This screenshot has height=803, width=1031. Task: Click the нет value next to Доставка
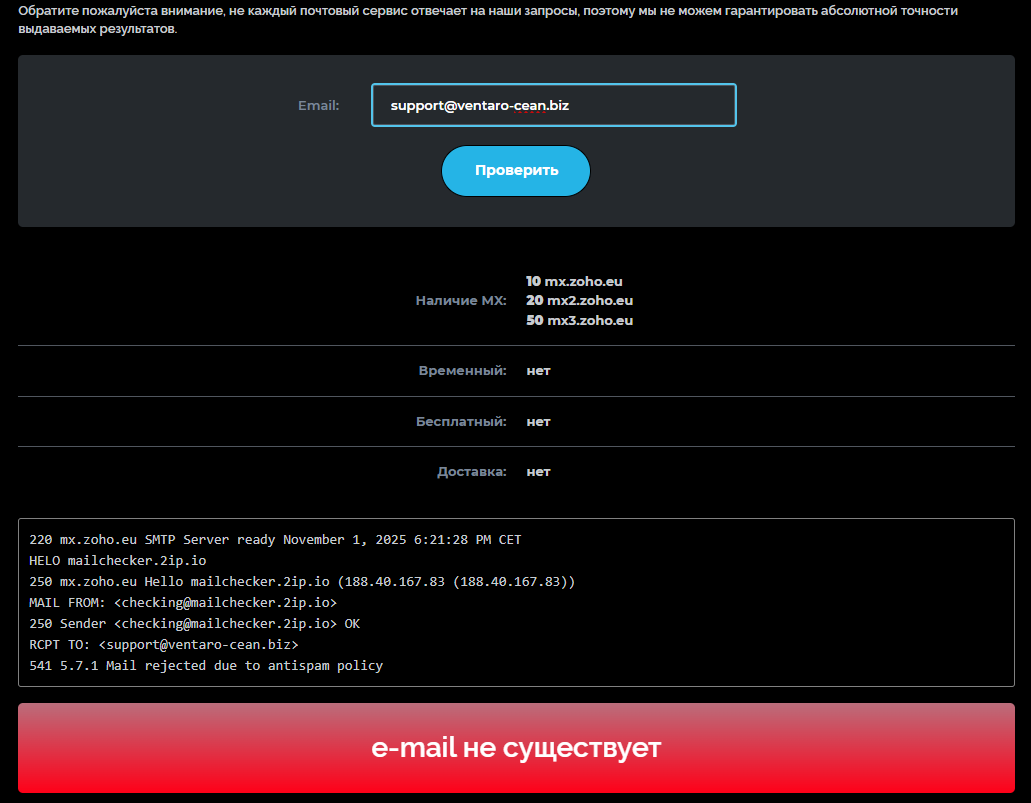[x=538, y=471]
